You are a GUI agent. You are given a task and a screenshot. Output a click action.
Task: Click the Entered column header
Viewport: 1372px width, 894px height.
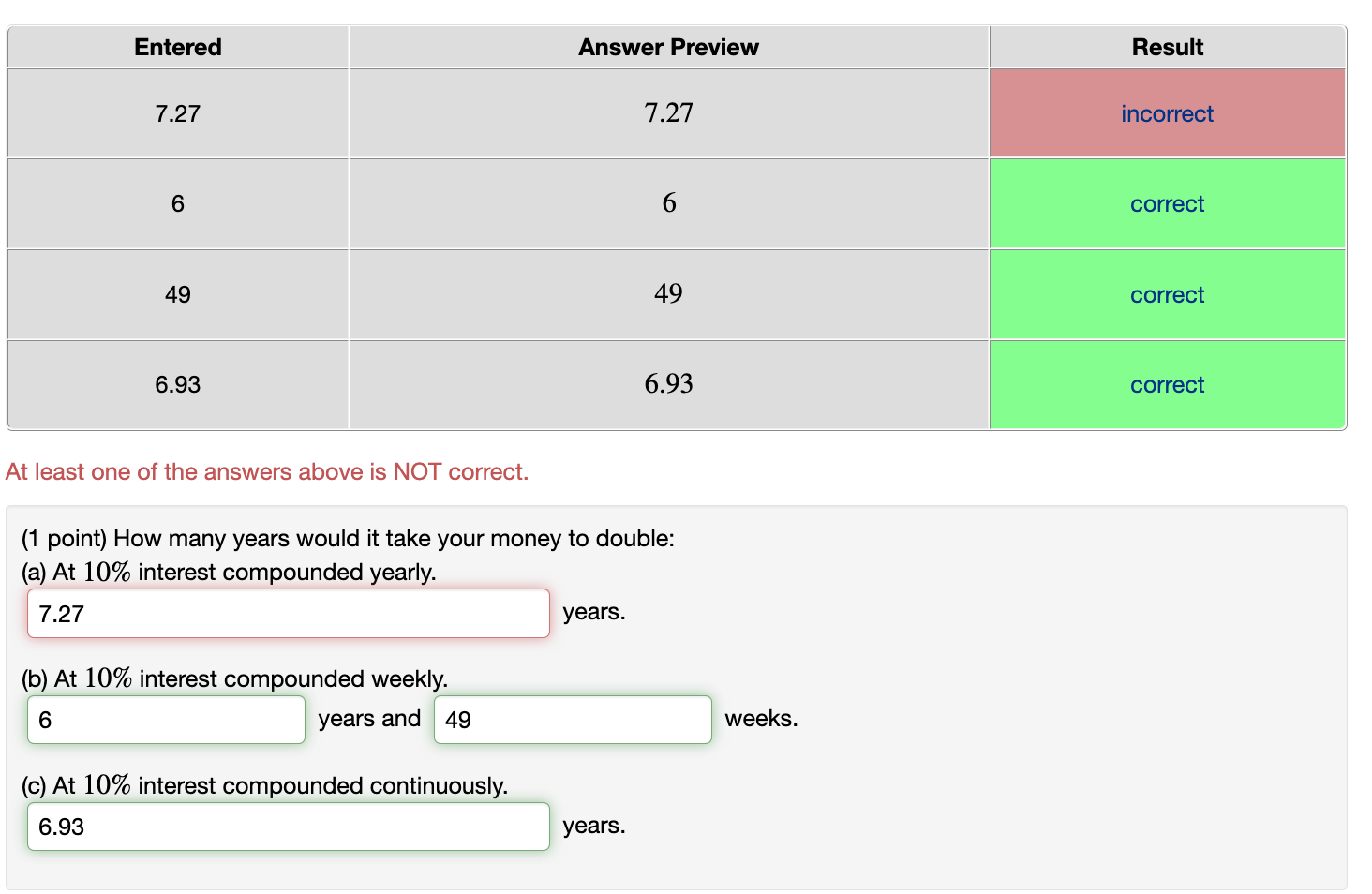[177, 47]
